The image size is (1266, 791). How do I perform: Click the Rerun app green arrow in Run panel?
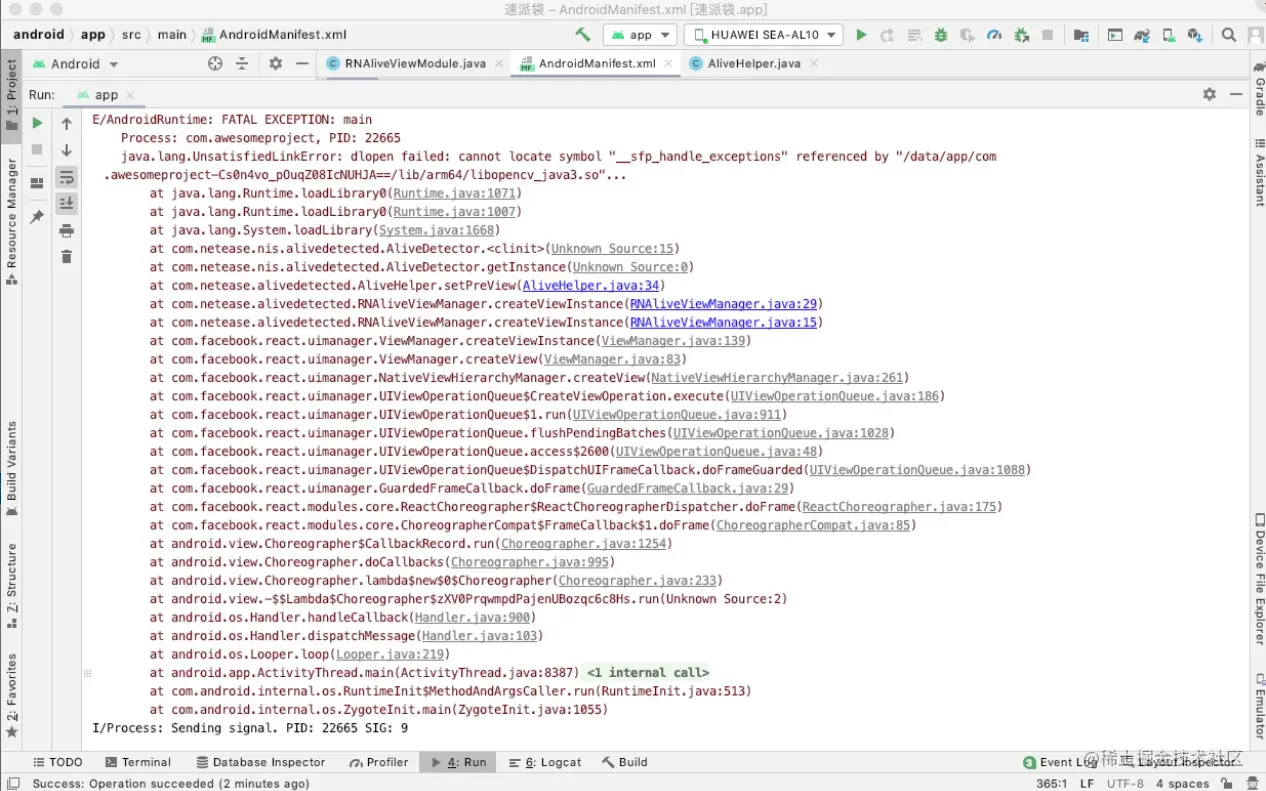37,123
